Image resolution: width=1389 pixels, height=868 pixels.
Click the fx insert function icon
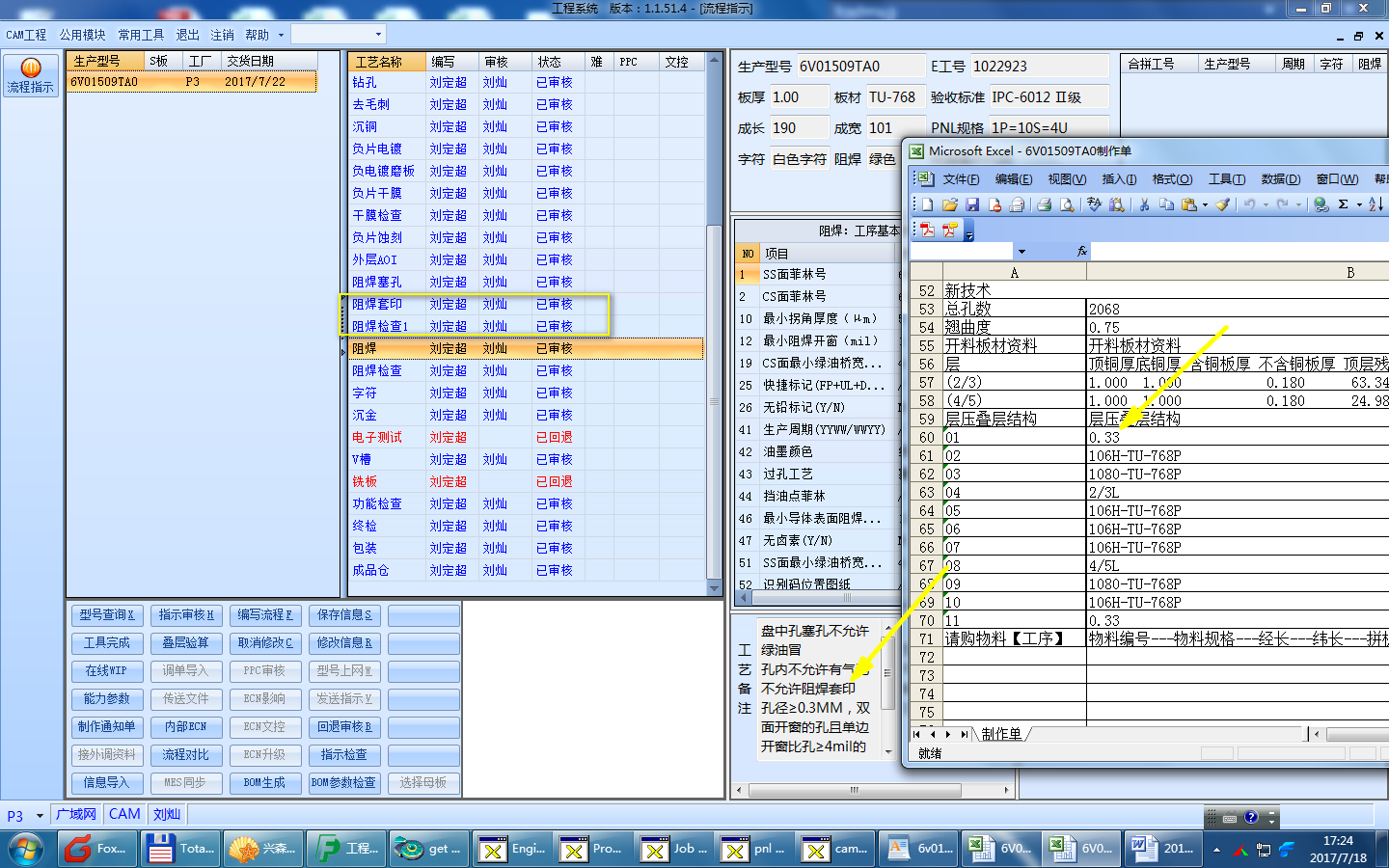click(1082, 251)
